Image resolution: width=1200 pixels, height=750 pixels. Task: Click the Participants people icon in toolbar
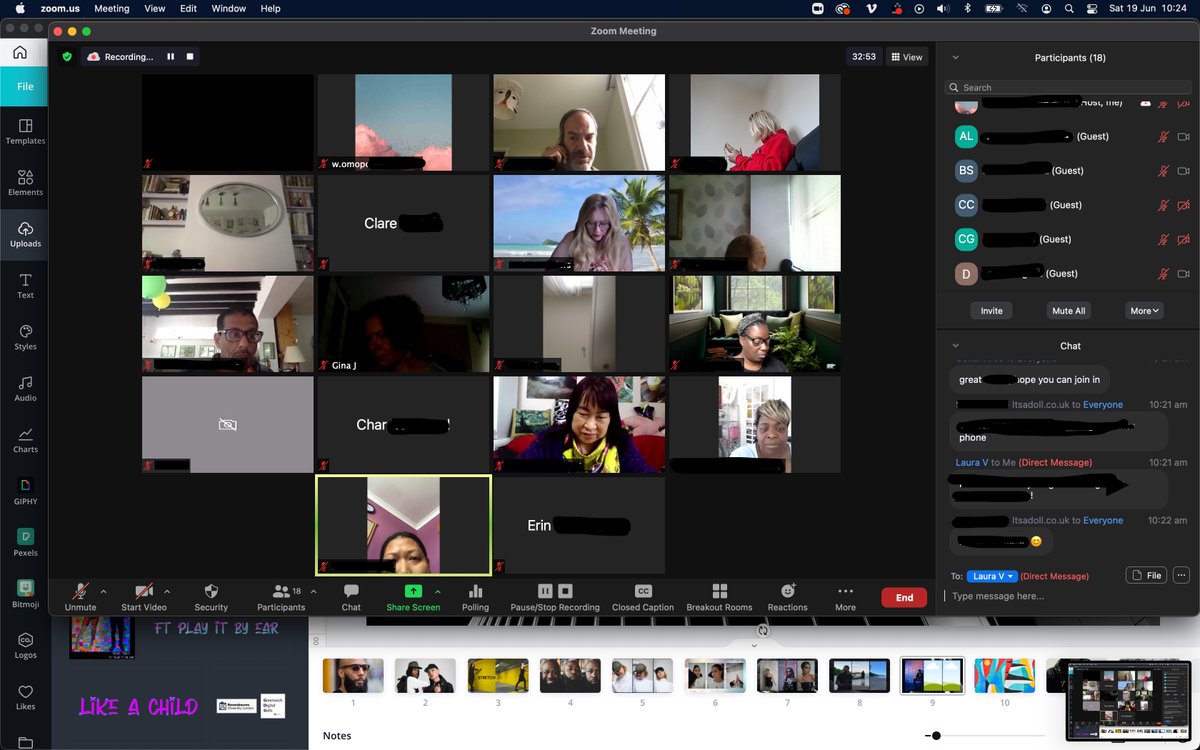281,591
